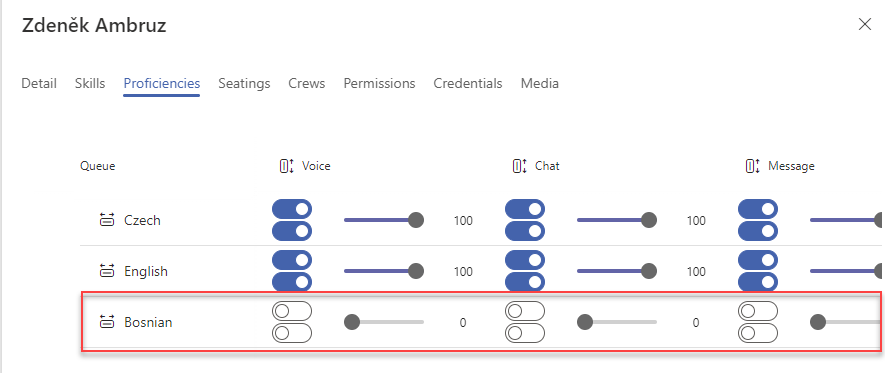Click the sort icon beside Message column
The image size is (885, 373).
tap(753, 166)
